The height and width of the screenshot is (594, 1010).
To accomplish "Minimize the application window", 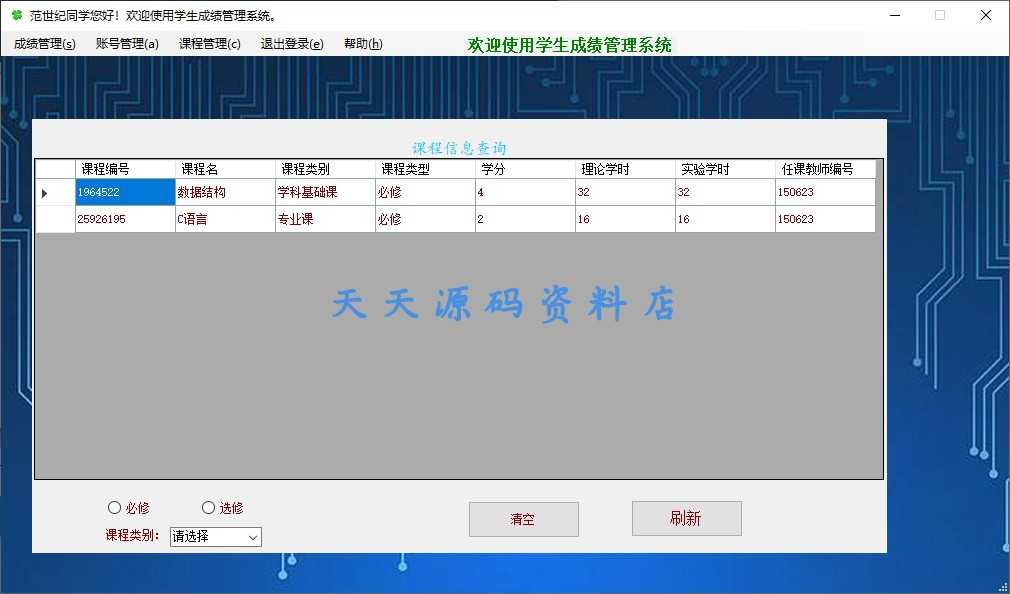I will (895, 15).
